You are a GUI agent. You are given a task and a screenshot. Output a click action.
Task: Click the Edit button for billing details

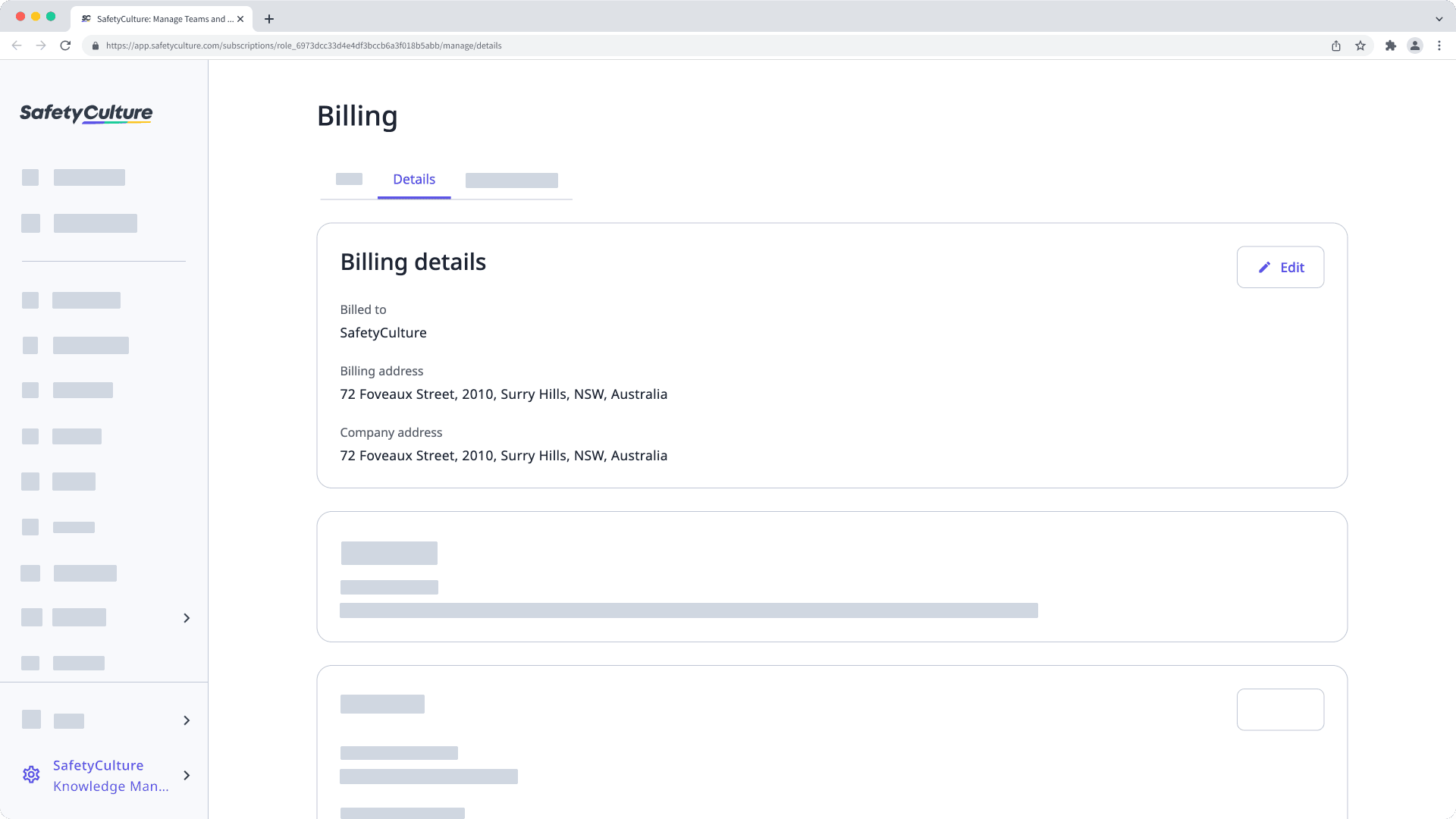pos(1280,267)
